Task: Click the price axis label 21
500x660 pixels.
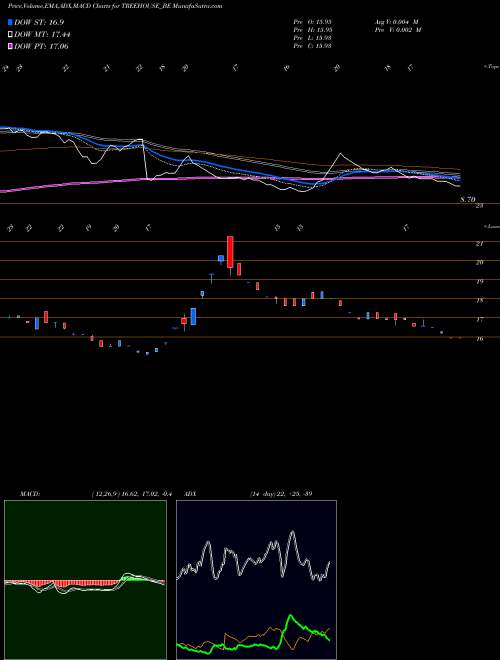Action: 479,243
